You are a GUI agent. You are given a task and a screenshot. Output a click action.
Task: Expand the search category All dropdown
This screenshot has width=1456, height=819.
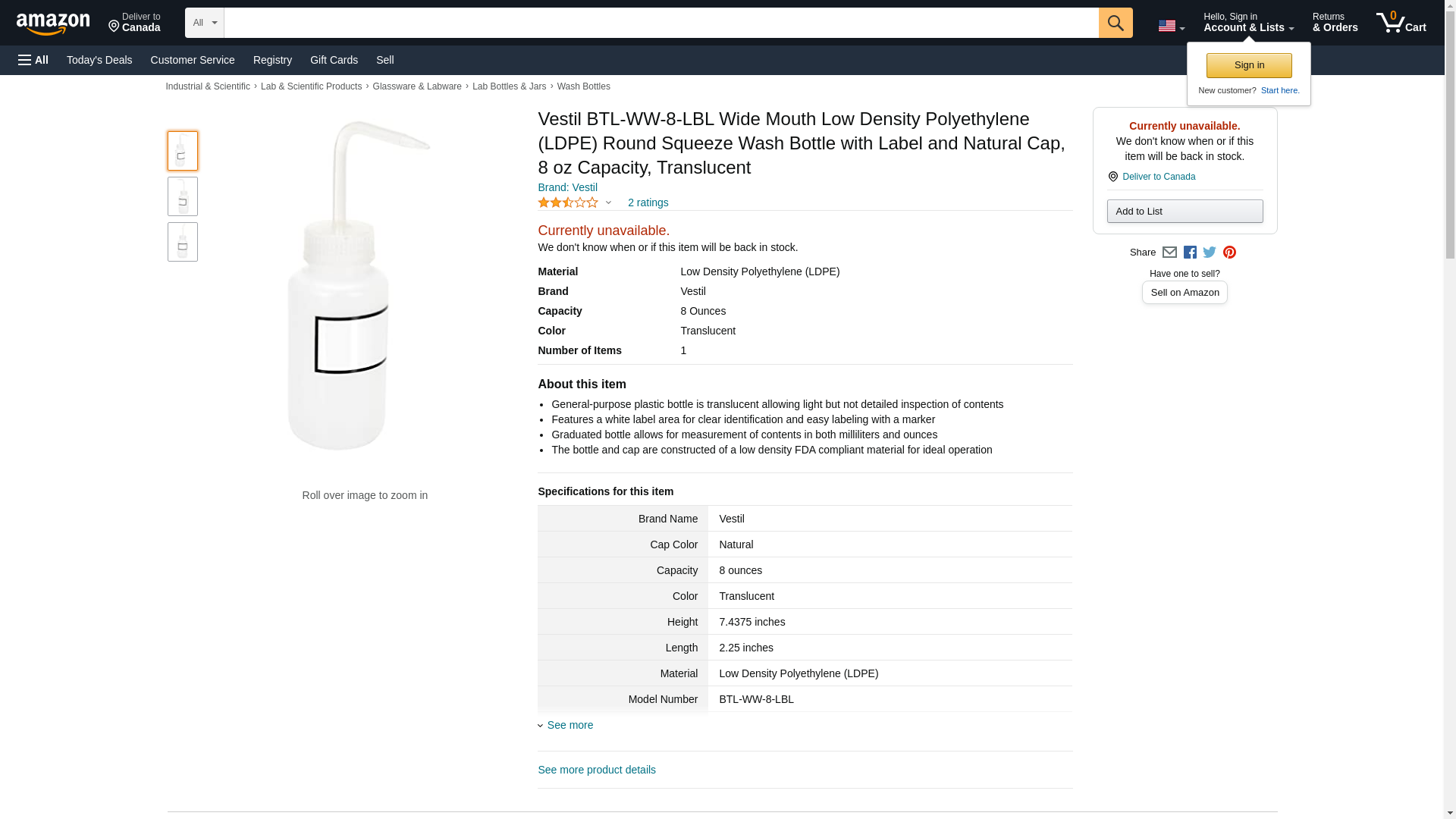[204, 23]
